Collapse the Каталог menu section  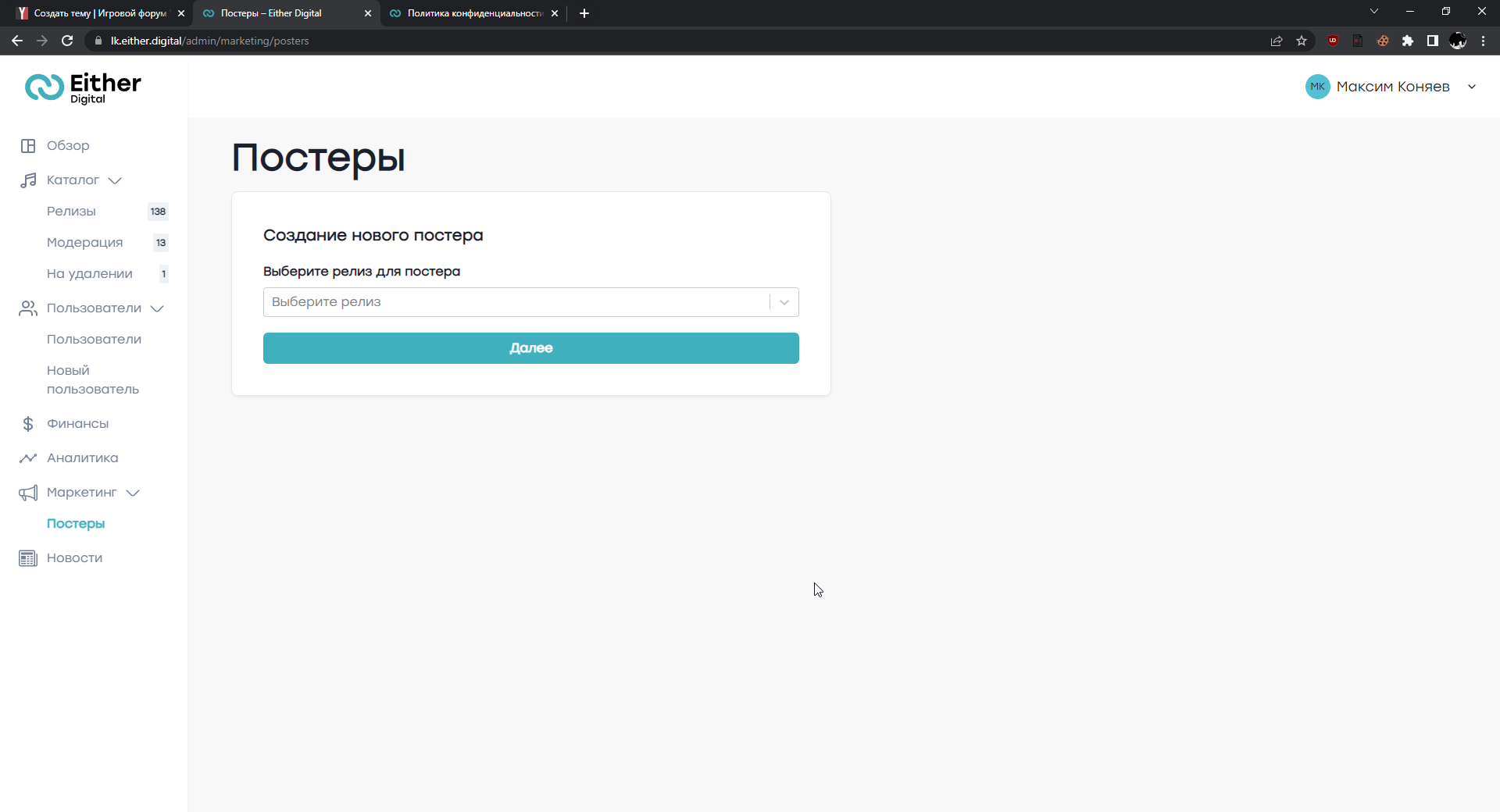point(115,180)
